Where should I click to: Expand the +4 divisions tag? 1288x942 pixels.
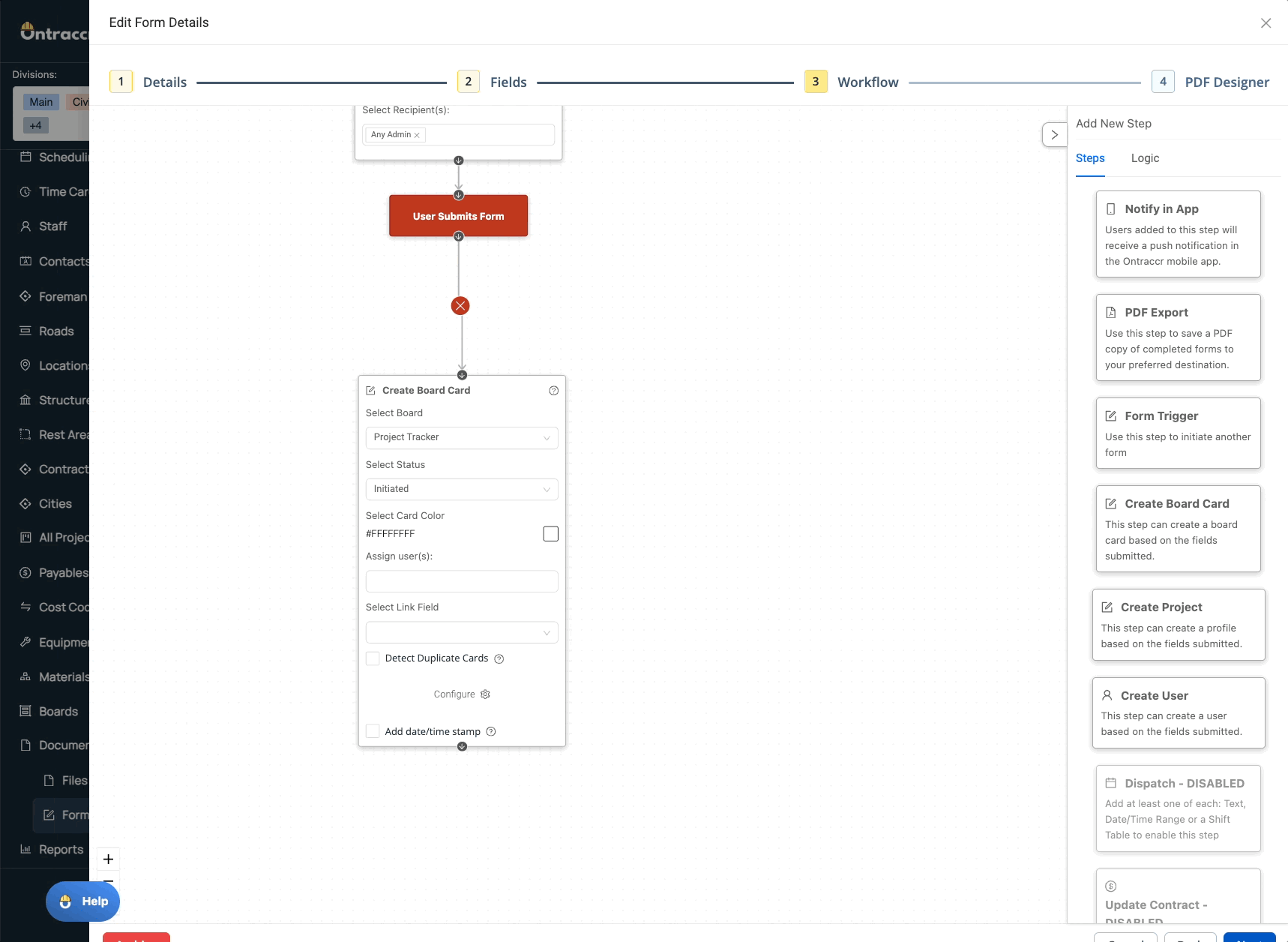click(35, 125)
